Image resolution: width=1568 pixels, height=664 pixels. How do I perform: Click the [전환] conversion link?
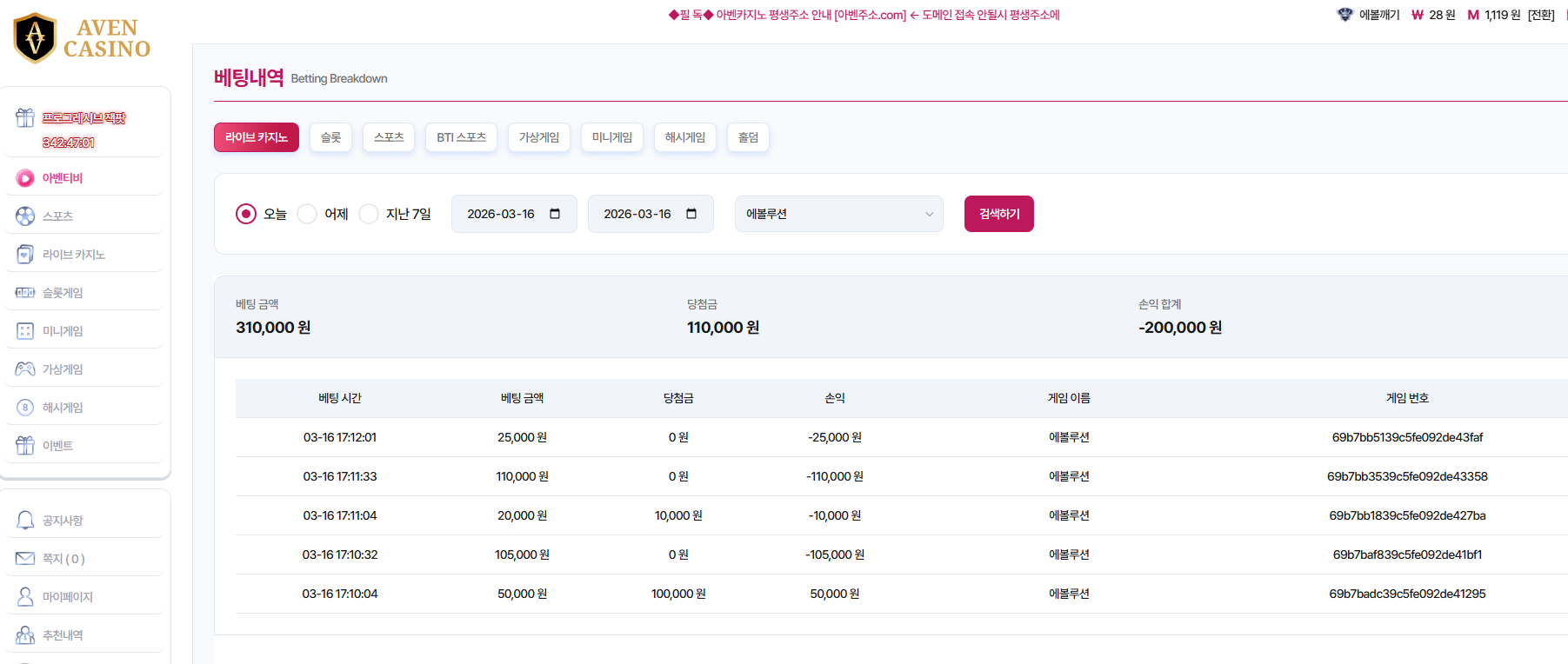tap(1541, 15)
